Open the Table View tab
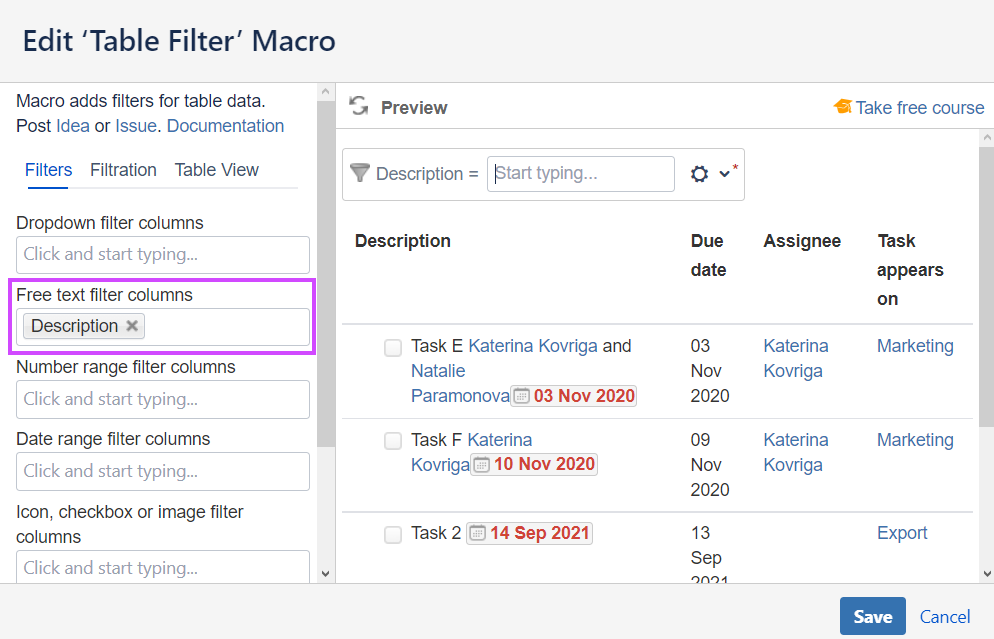Viewport: 994px width, 639px height. point(217,170)
